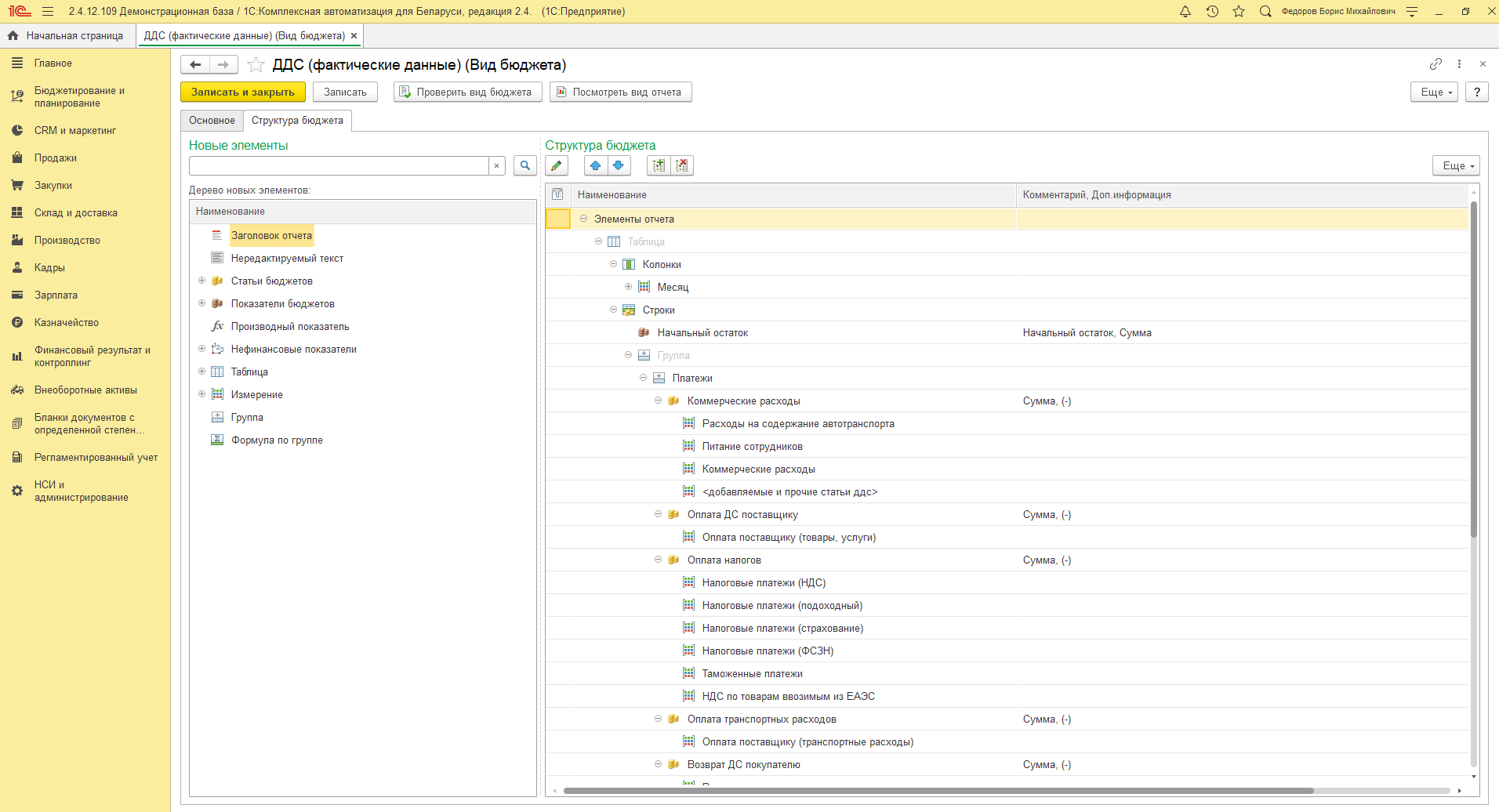Open history icon in title bar
The height and width of the screenshot is (812, 1499).
pyautogui.click(x=1212, y=12)
